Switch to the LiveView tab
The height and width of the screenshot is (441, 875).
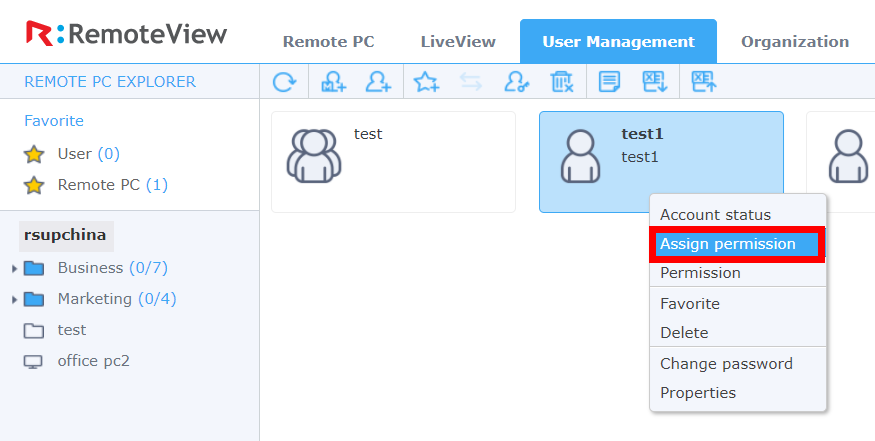coord(458,42)
